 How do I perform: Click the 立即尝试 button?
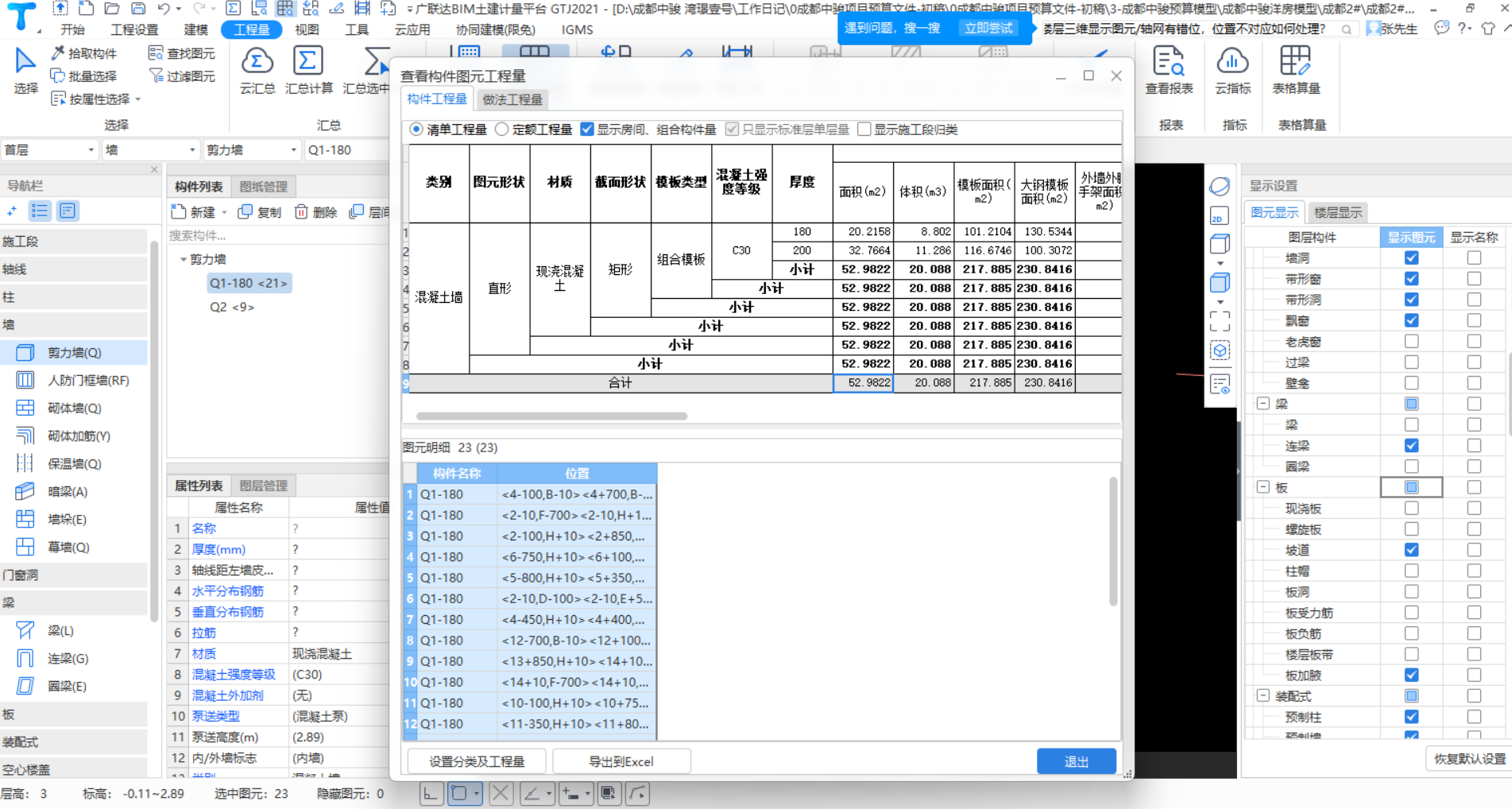(988, 28)
